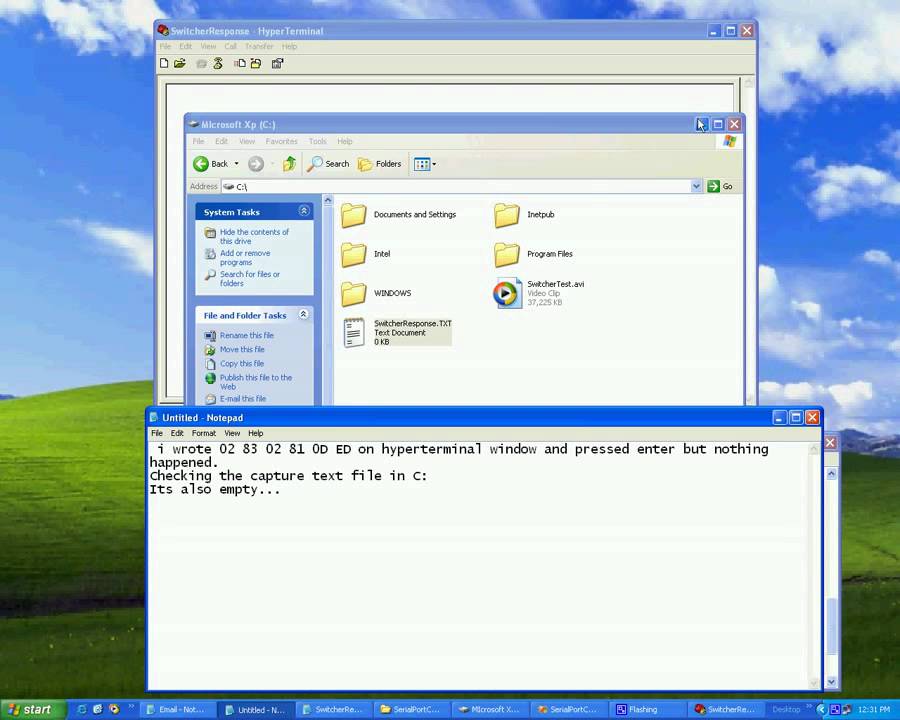Switch to Microsoft Xp taskbar button
The image size is (900, 720).
[x=491, y=710]
